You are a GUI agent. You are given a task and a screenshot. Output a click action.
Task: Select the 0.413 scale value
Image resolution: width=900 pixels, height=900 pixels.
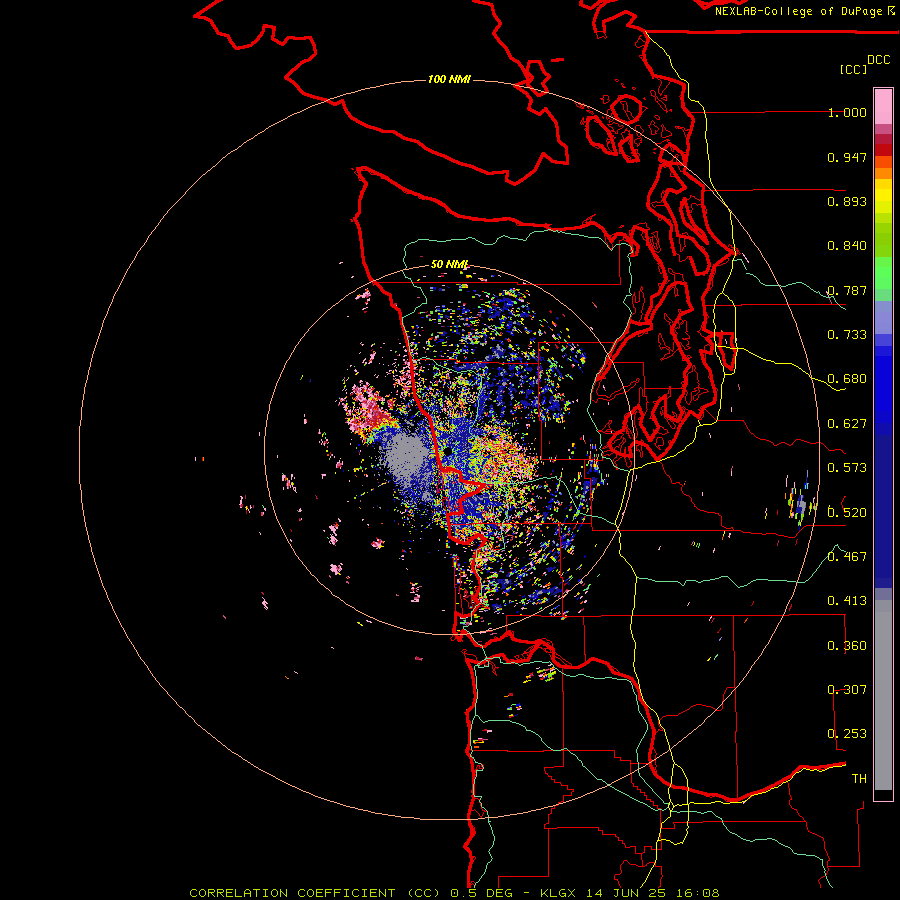click(847, 601)
